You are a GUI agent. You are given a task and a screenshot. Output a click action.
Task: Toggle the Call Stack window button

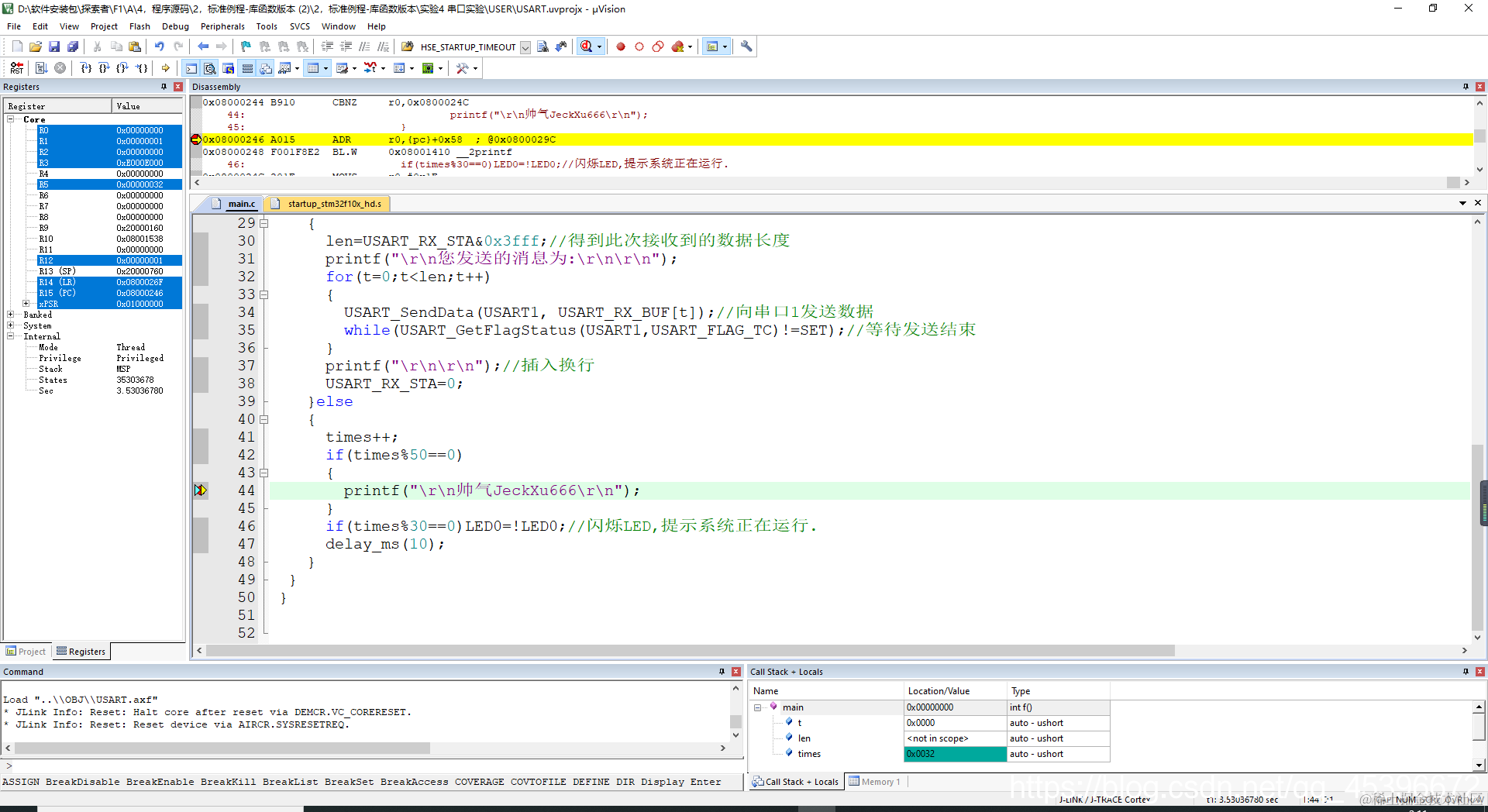266,68
